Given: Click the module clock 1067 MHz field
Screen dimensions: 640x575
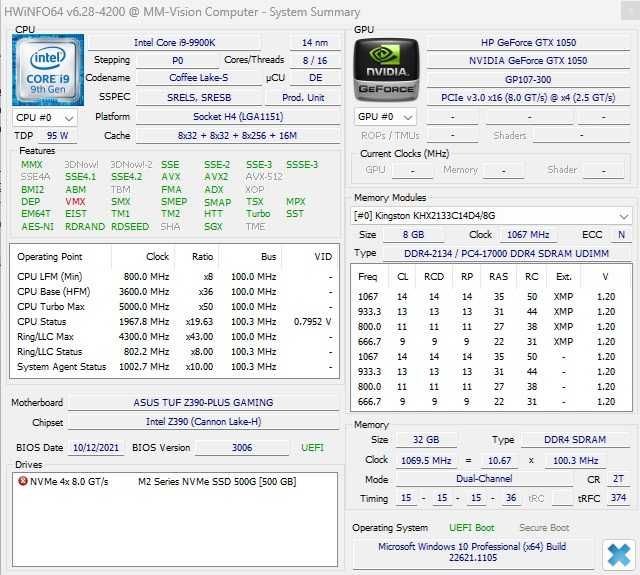Looking at the screenshot, I should pyautogui.click(x=528, y=235).
